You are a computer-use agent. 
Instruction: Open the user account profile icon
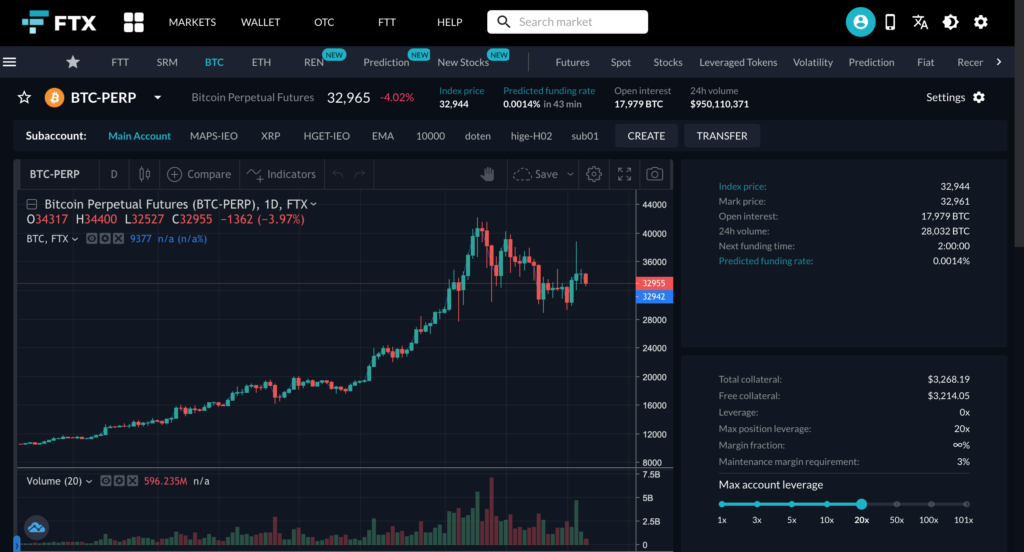click(x=860, y=22)
